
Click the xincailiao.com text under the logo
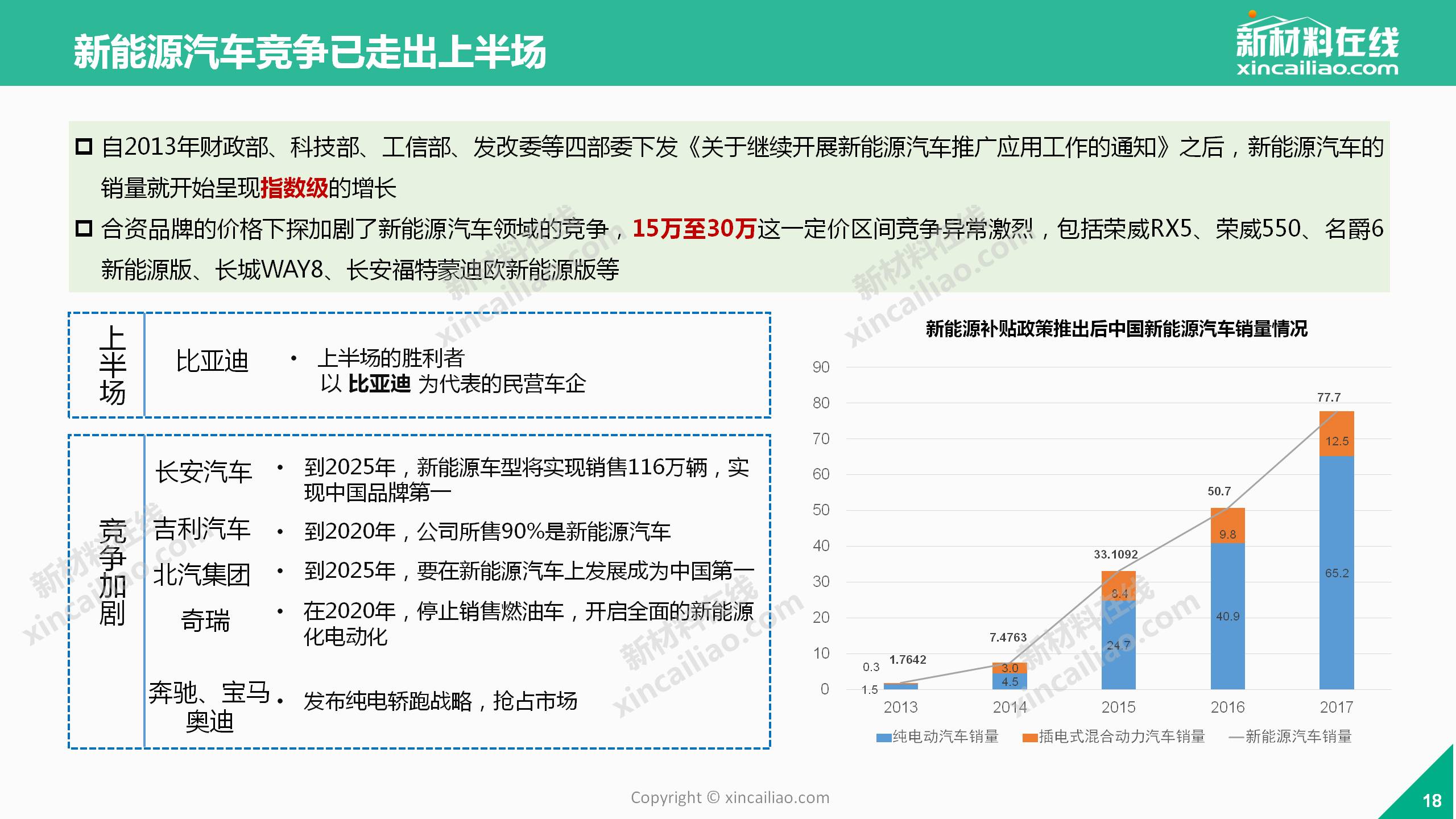click(x=1317, y=69)
